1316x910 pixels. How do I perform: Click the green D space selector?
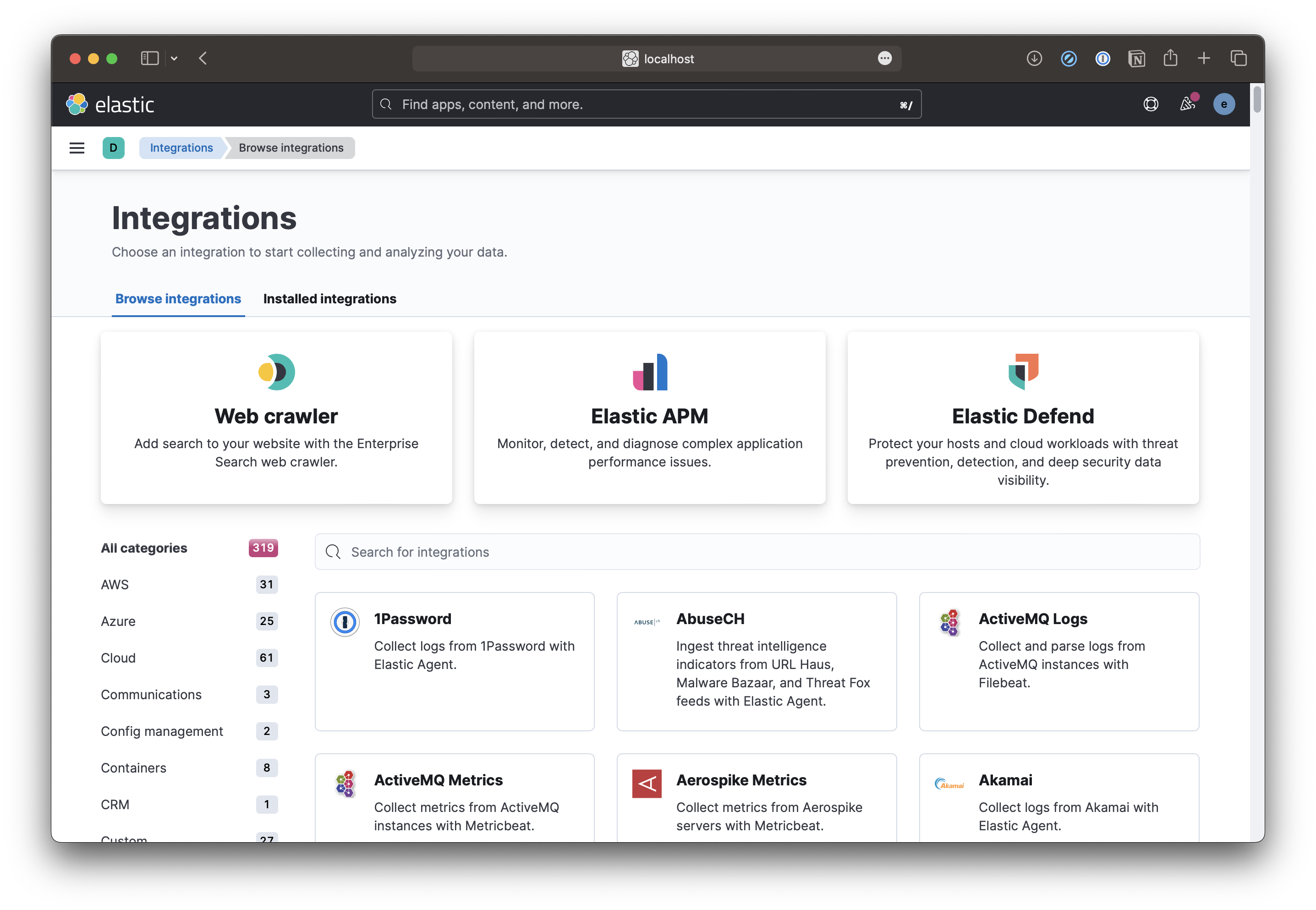[x=114, y=148]
